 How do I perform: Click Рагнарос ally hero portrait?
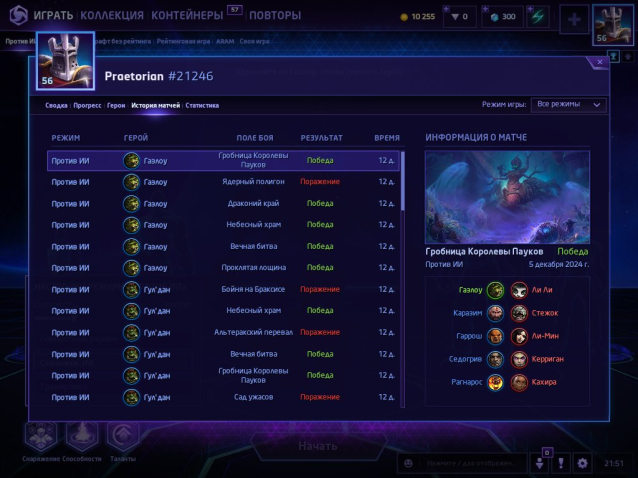tap(495, 382)
